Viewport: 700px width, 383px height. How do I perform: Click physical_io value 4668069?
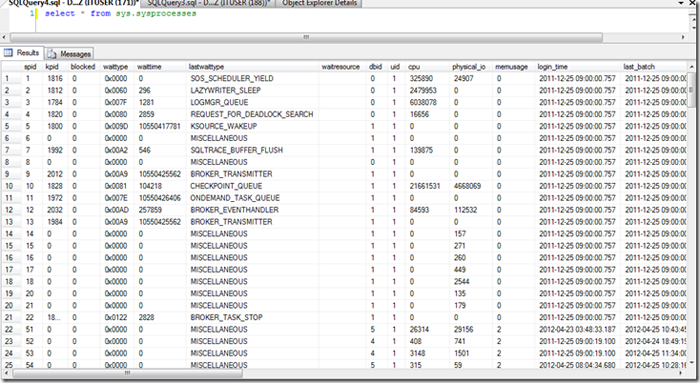point(471,186)
